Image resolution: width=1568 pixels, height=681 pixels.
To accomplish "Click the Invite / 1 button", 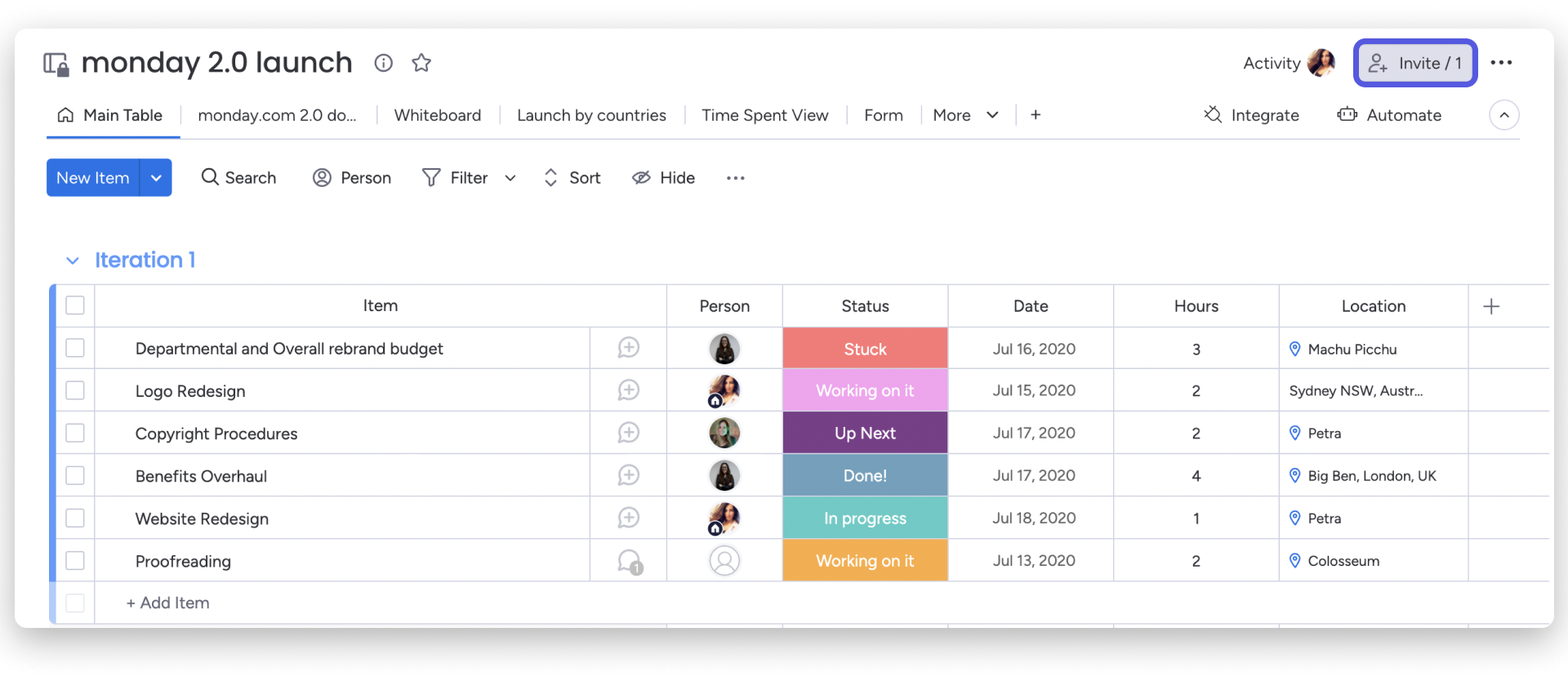I will coord(1415,63).
